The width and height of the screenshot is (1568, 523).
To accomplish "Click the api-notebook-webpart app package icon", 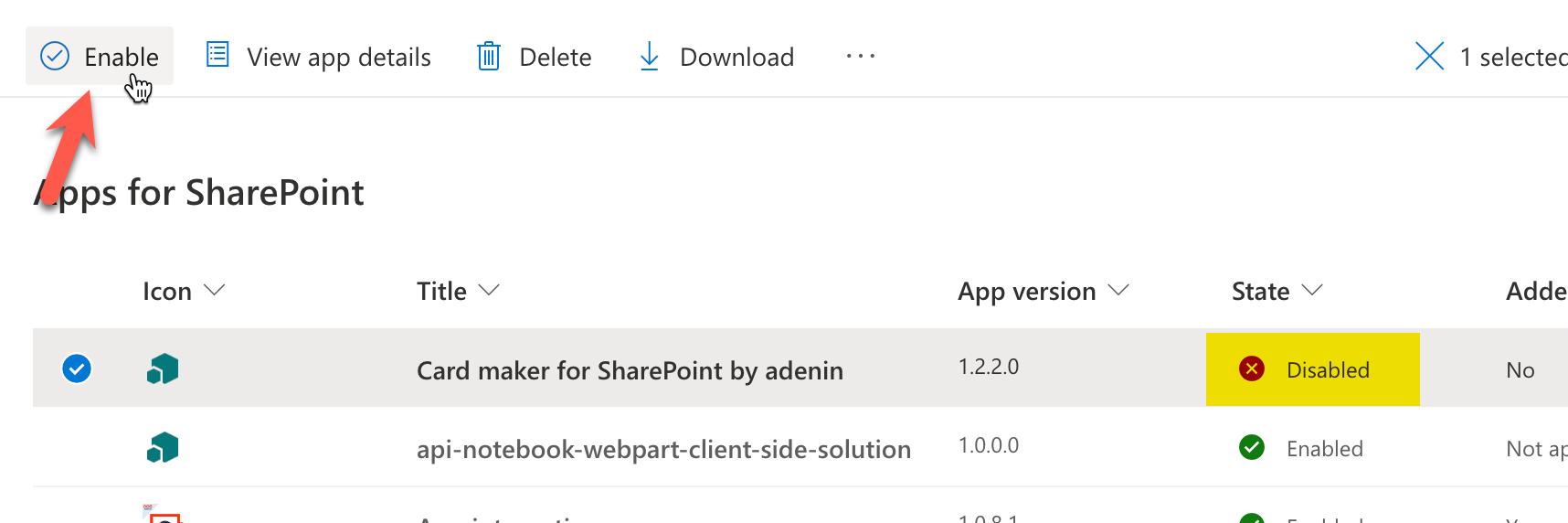I will coord(163,448).
